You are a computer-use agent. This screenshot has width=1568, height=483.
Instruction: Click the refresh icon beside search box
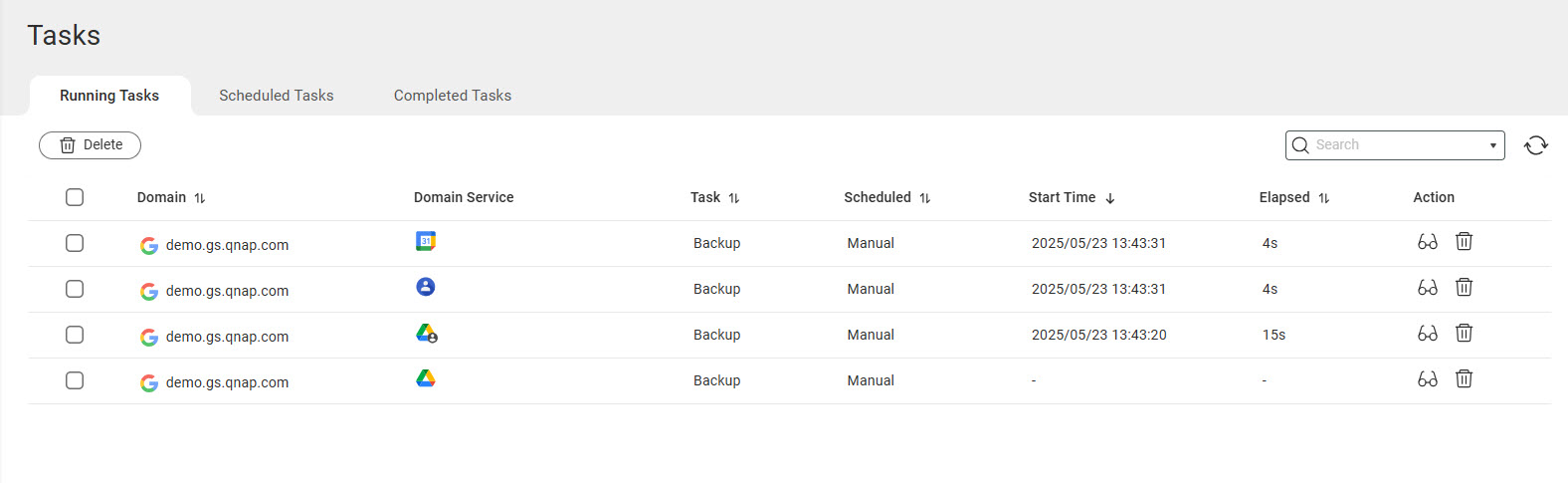(1535, 145)
